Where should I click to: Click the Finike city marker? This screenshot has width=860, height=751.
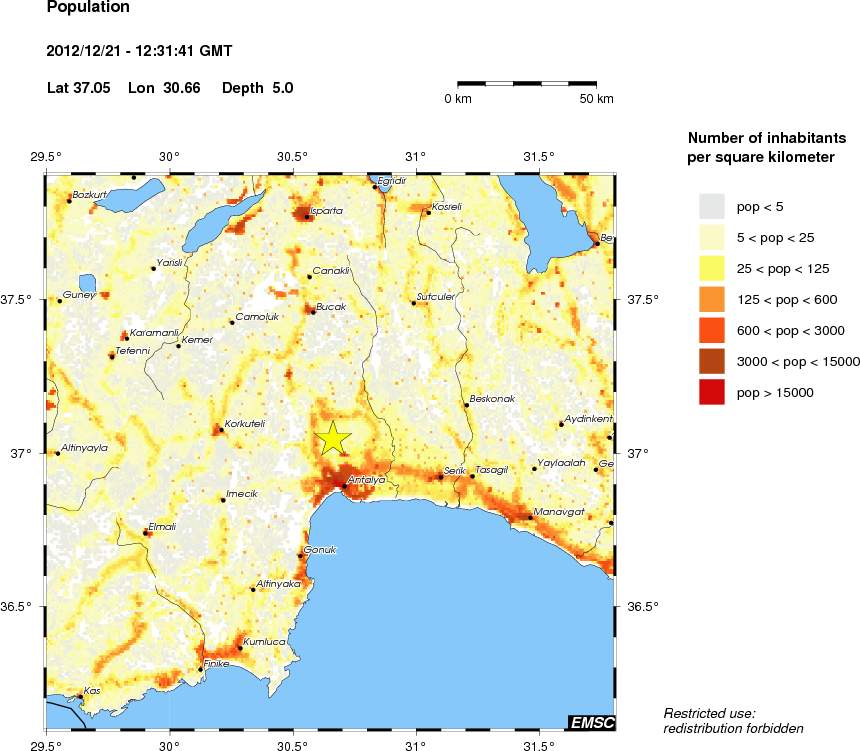point(201,670)
